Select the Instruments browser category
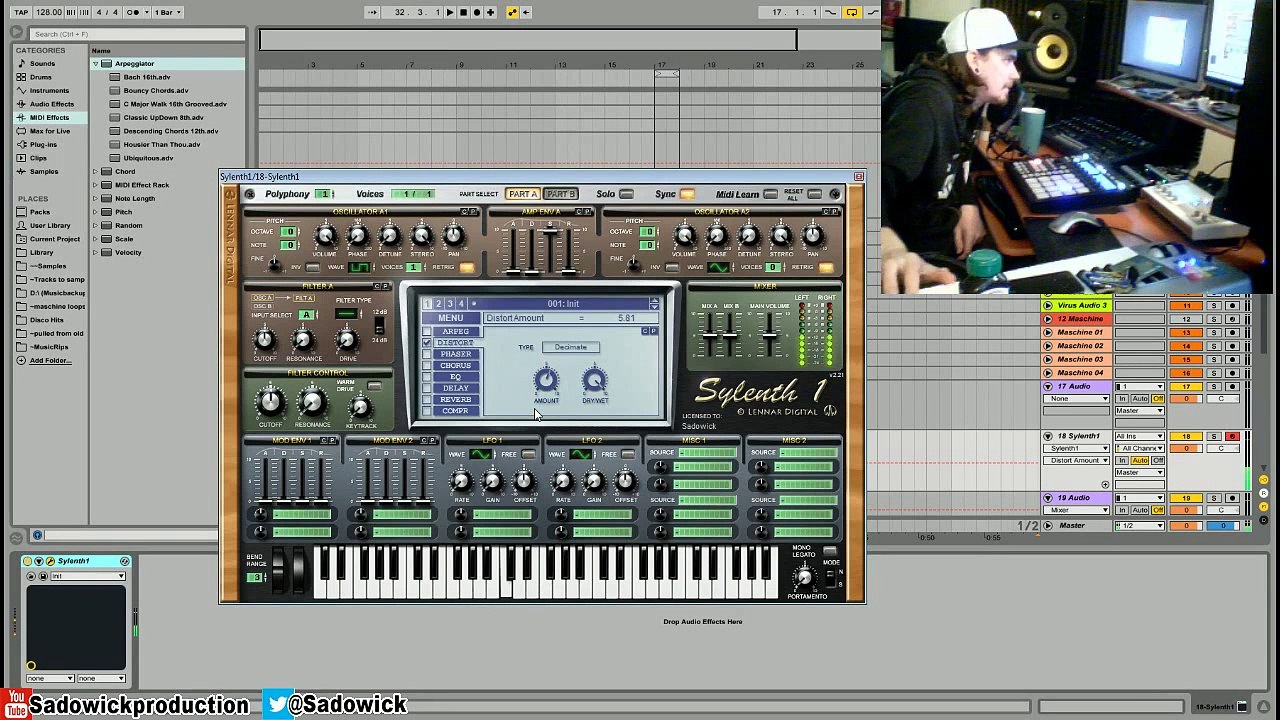The width and height of the screenshot is (1280, 720). (x=49, y=90)
